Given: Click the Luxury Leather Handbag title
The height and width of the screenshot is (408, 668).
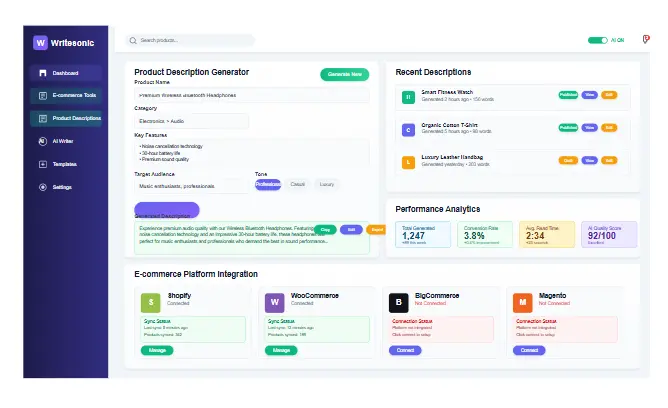Looking at the screenshot, I should pyautogui.click(x=452, y=158).
